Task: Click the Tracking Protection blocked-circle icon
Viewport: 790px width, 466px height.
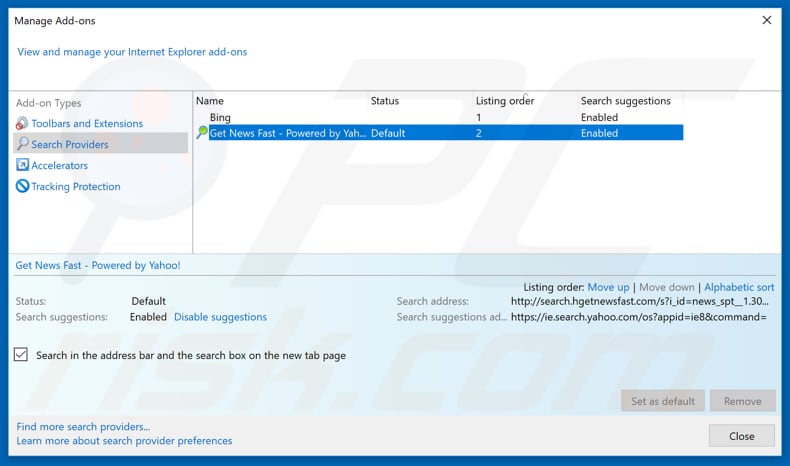Action: click(x=22, y=186)
